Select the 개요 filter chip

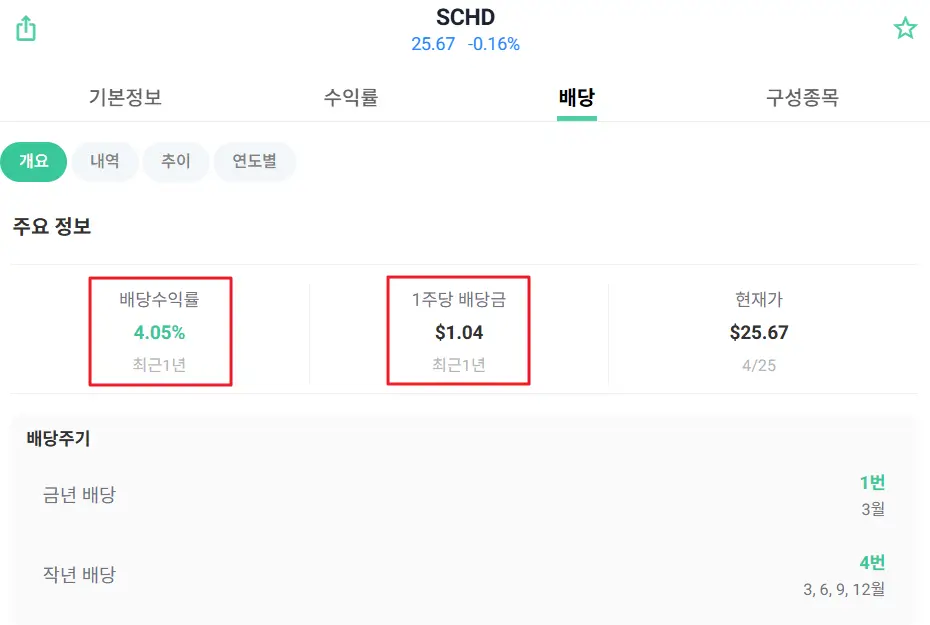[34, 161]
